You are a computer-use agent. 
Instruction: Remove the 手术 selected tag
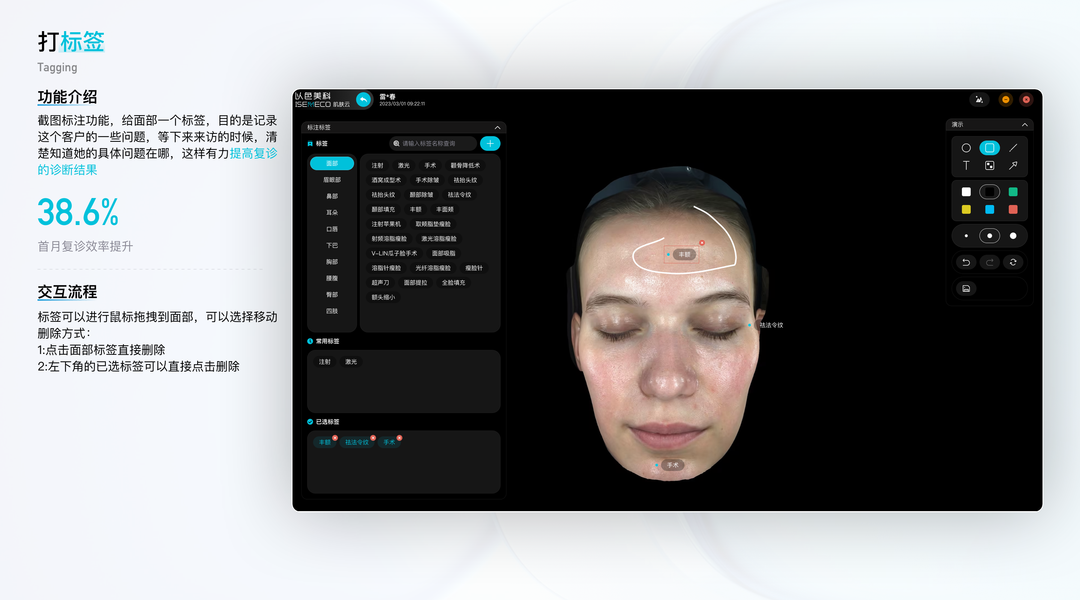(399, 438)
